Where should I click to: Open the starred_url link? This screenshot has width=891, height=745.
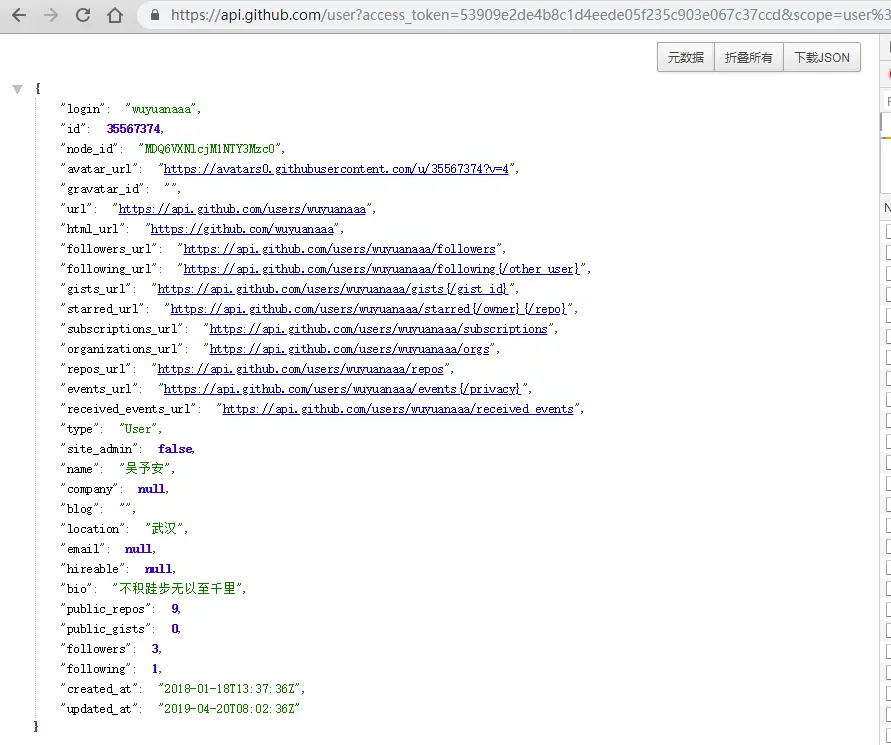[368, 309]
